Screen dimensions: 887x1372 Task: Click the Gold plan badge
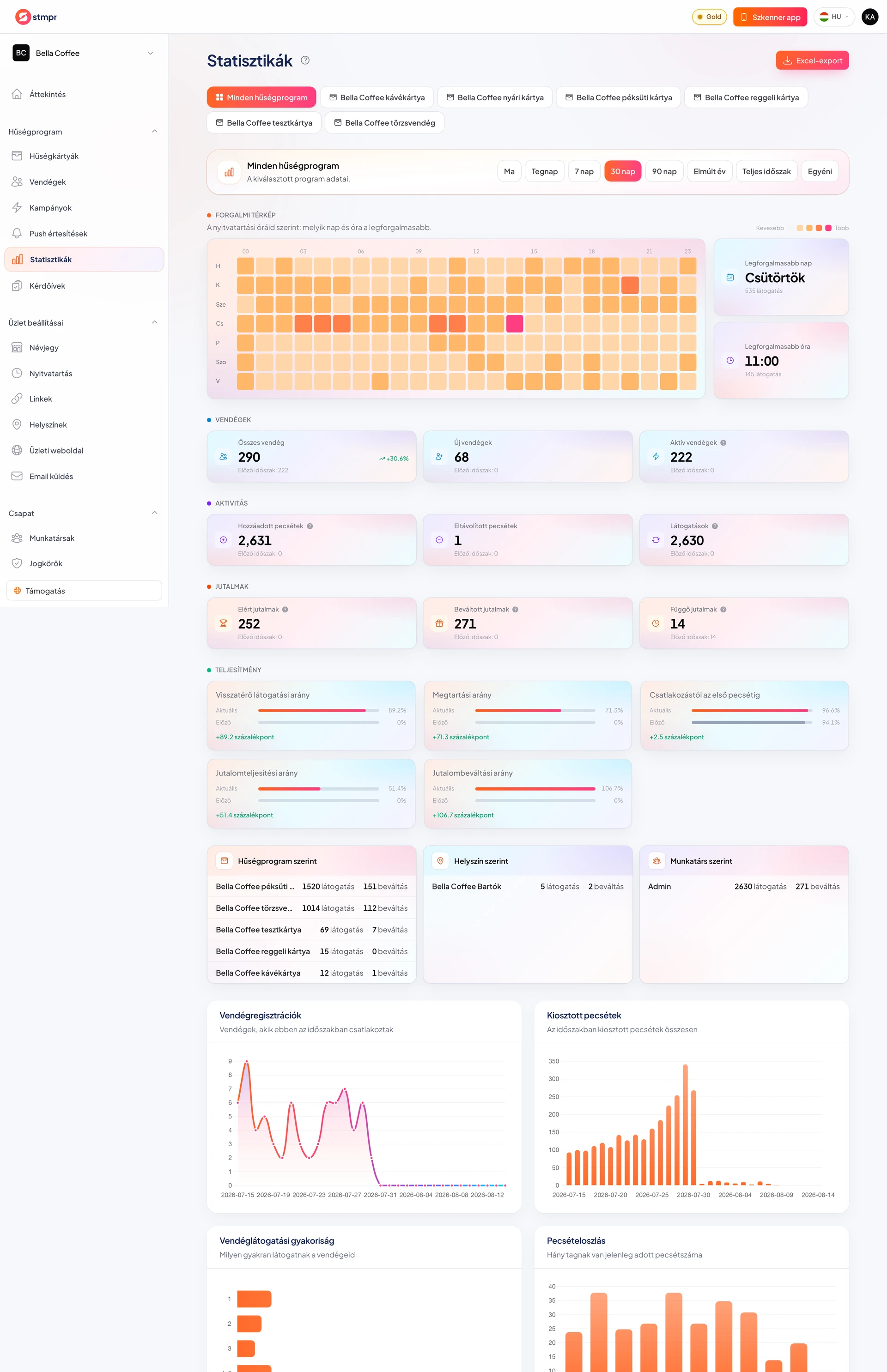tap(710, 17)
